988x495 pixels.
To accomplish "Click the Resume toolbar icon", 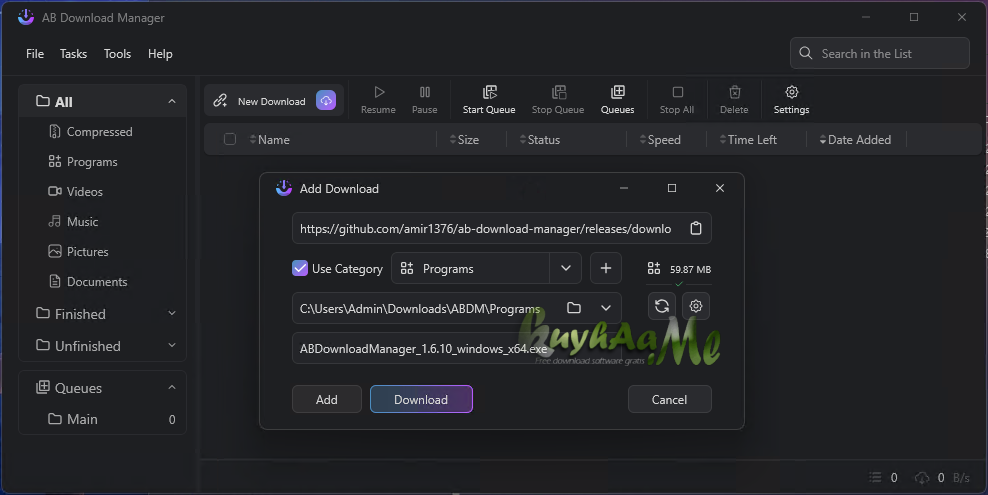I will coord(379,93).
